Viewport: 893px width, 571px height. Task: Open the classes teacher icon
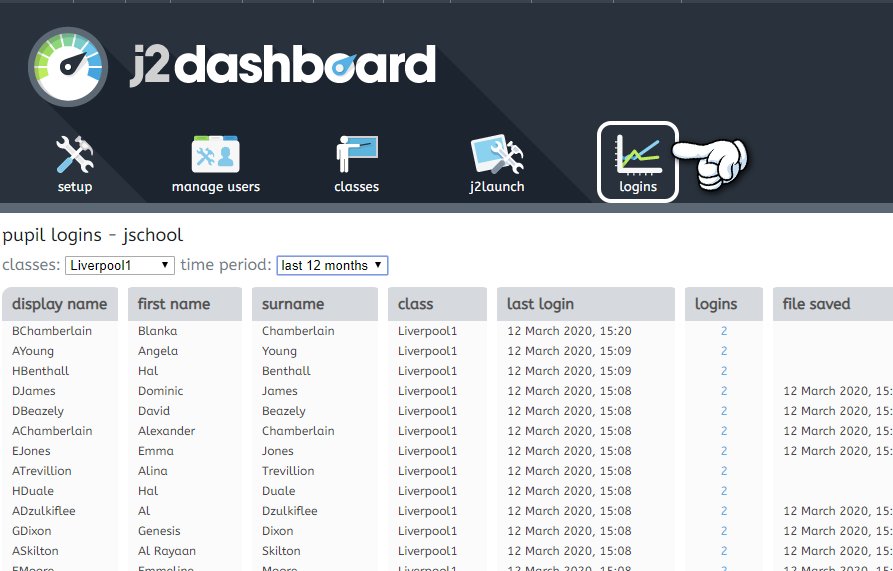(x=357, y=154)
